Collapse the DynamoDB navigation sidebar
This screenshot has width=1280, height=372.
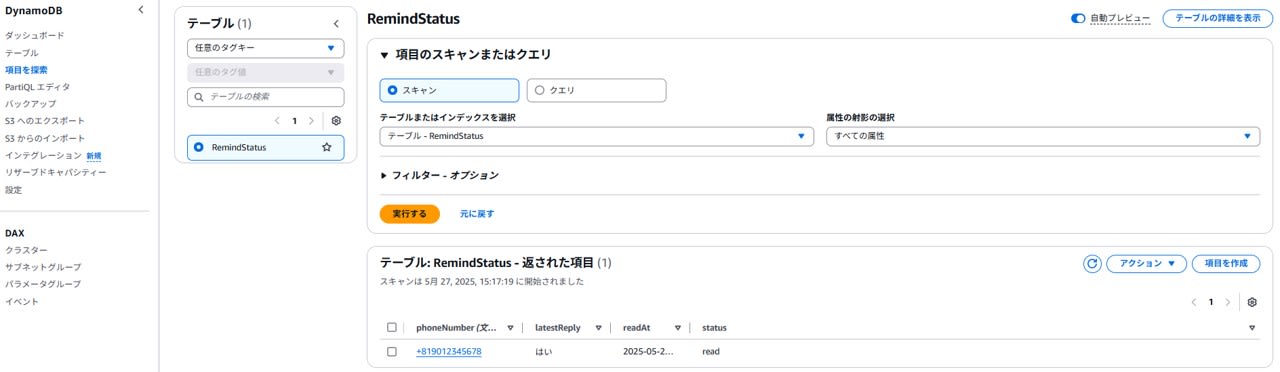coord(140,10)
